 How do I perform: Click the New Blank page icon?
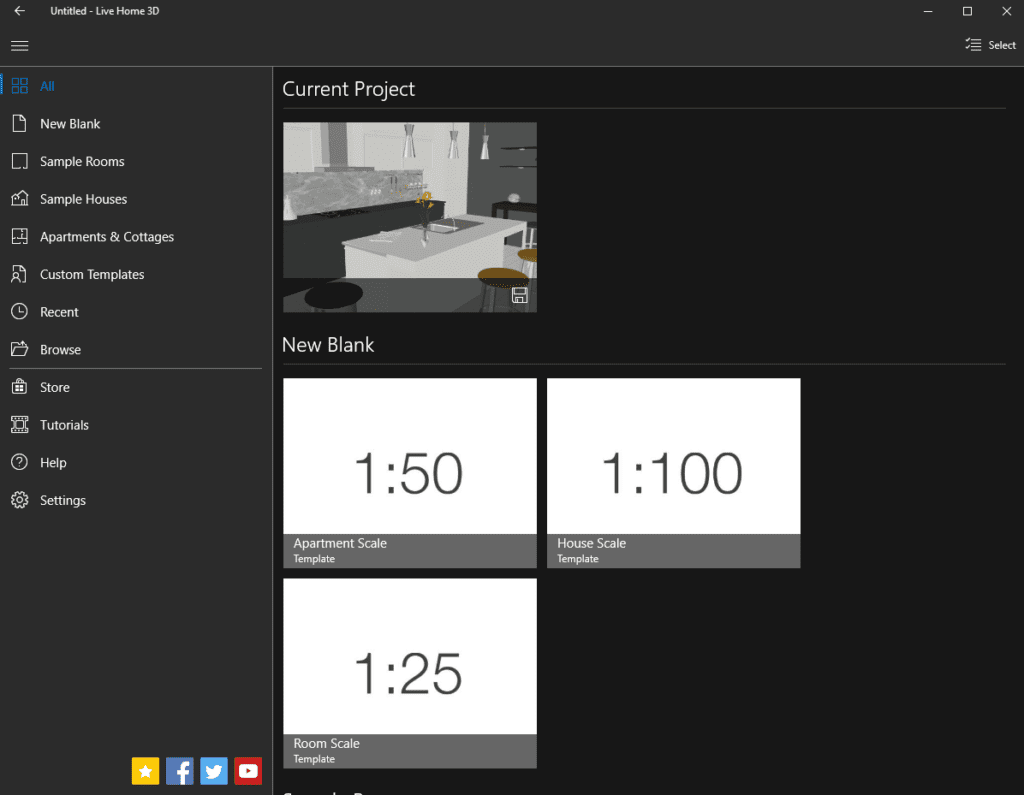(x=20, y=123)
